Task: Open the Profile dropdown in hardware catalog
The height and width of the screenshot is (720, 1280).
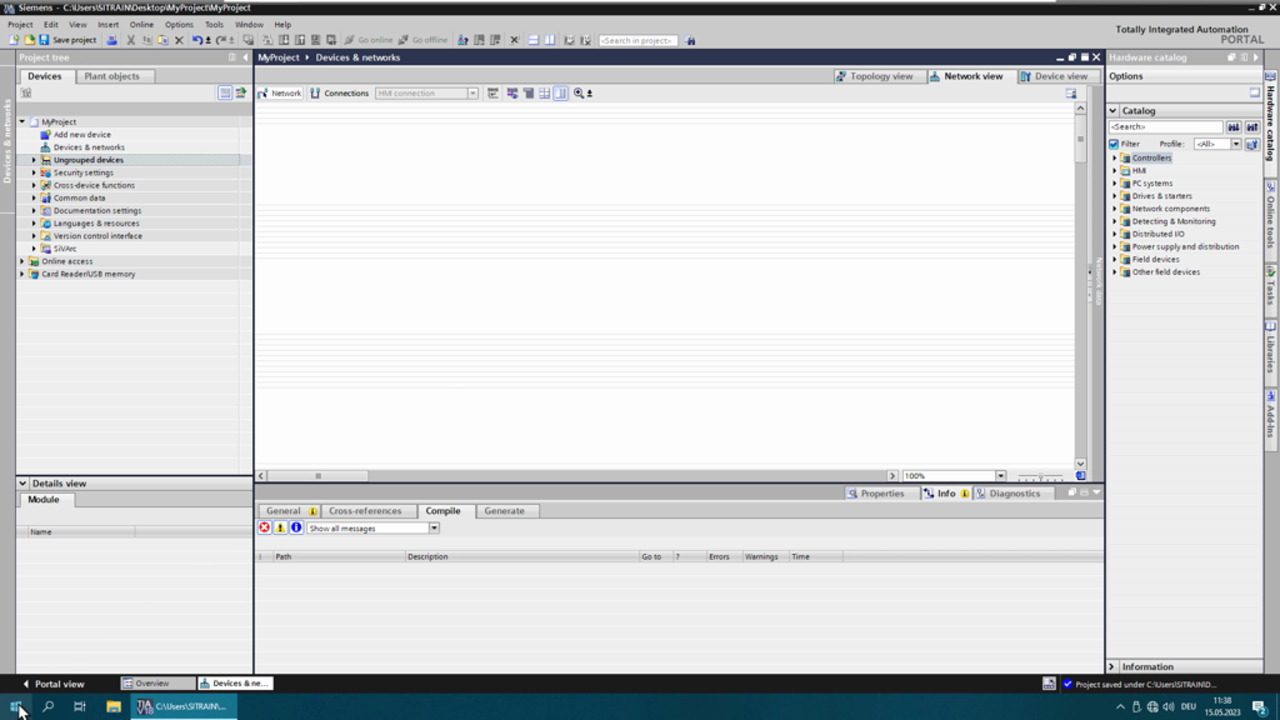Action: tap(1235, 144)
